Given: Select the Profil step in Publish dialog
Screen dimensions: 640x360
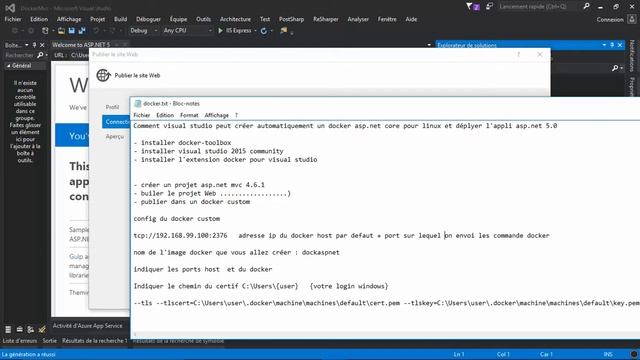Looking at the screenshot, I should tap(112, 107).
